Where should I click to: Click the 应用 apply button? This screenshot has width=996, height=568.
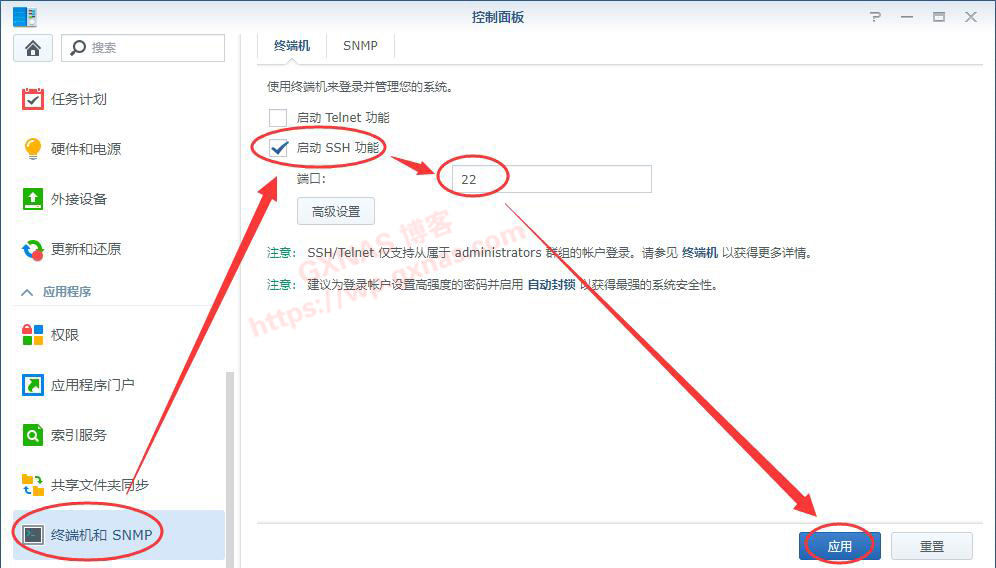(840, 546)
